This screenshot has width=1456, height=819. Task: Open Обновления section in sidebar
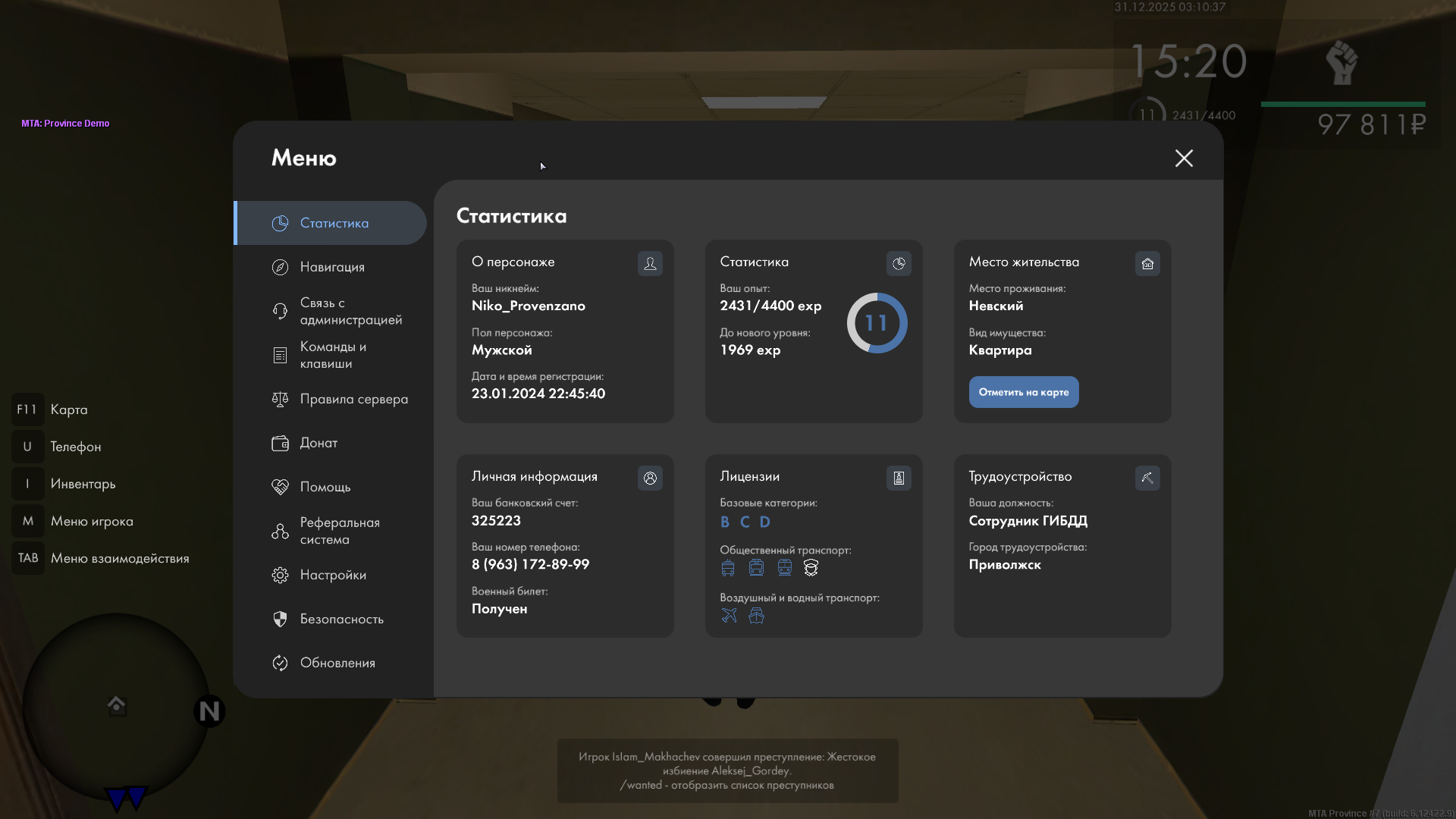coord(337,663)
